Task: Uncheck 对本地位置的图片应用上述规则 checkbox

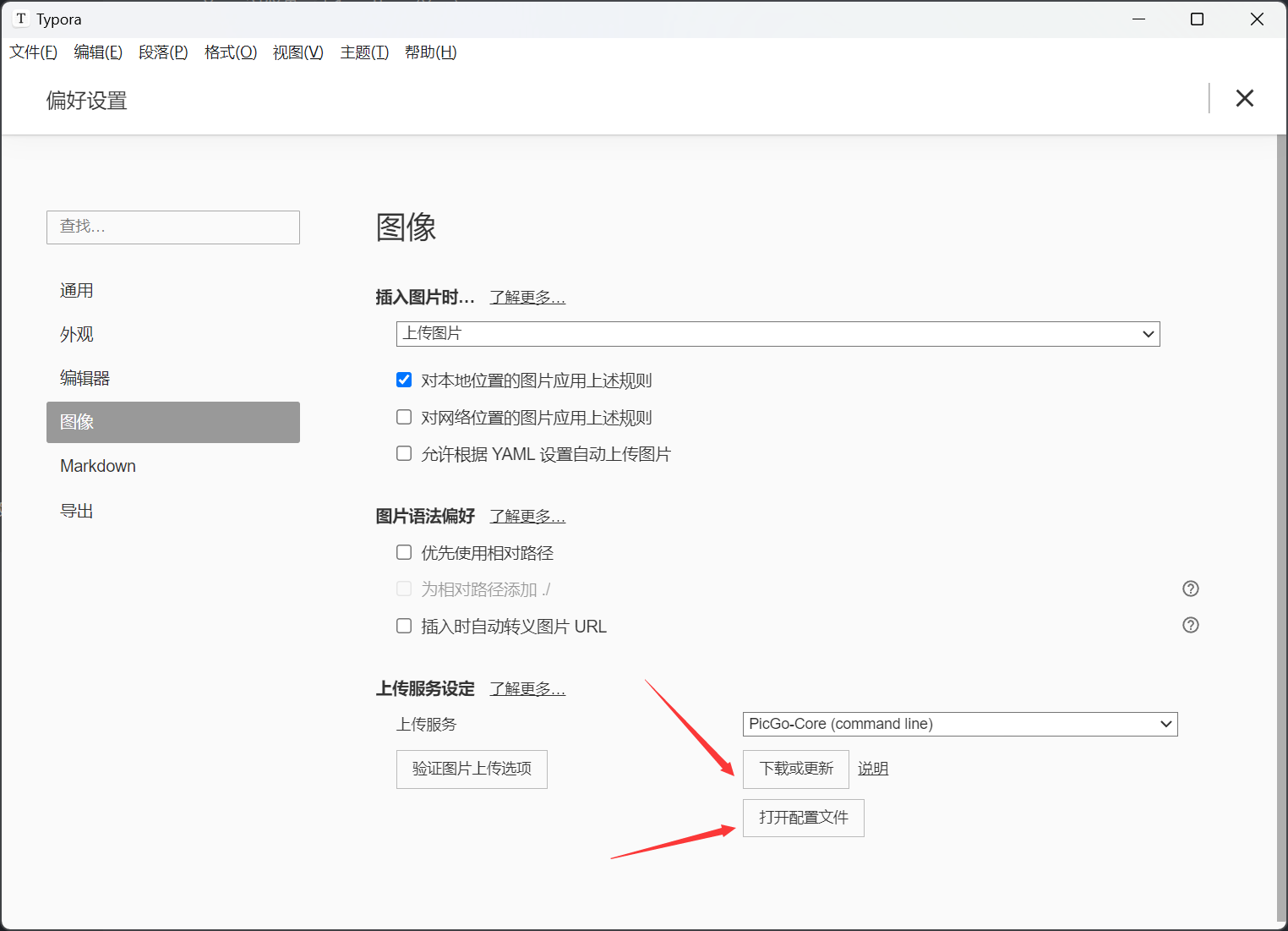Action: (x=404, y=380)
